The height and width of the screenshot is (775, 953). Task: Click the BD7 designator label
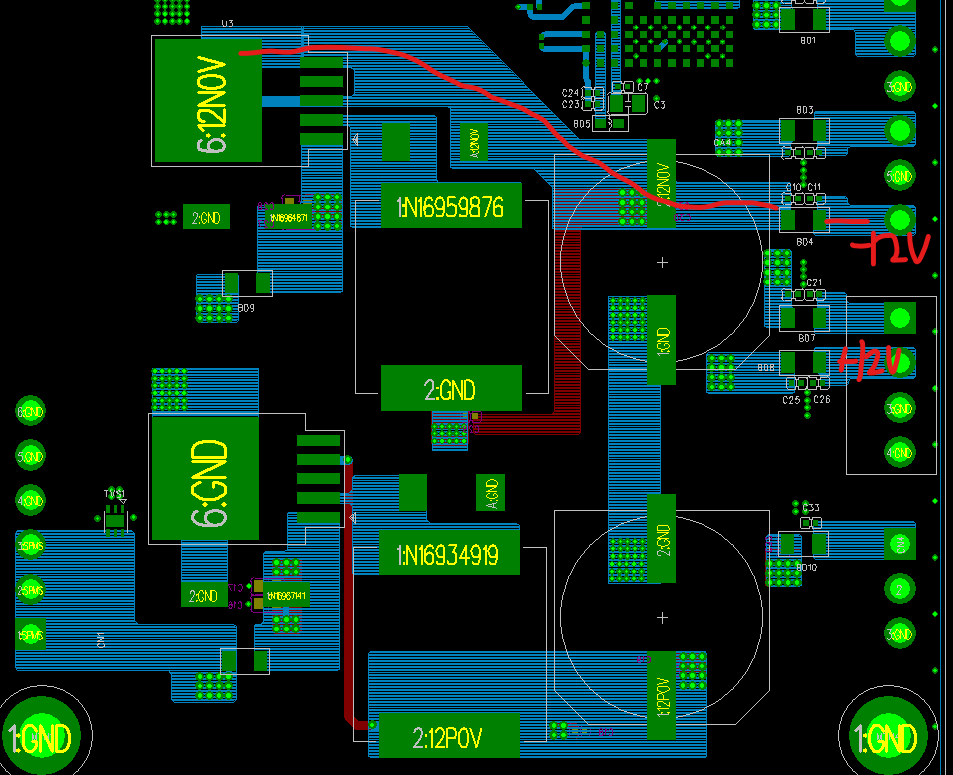[x=807, y=338]
